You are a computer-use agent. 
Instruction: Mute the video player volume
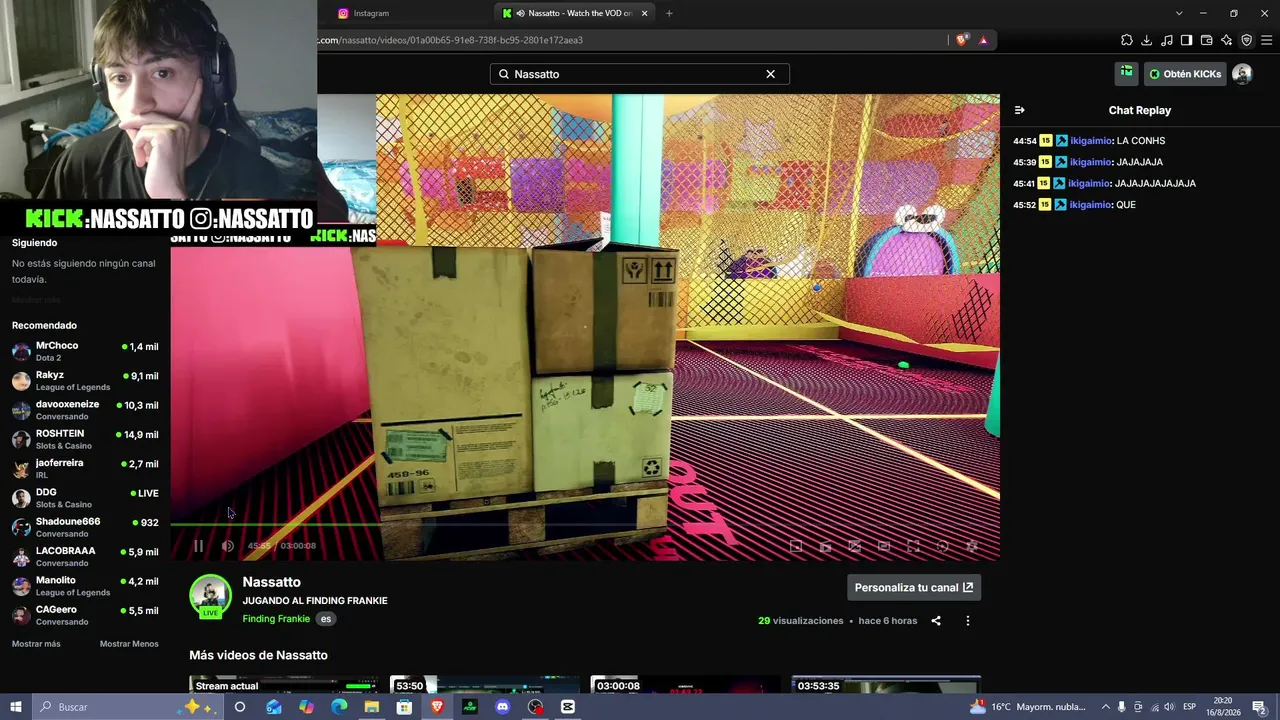[228, 546]
